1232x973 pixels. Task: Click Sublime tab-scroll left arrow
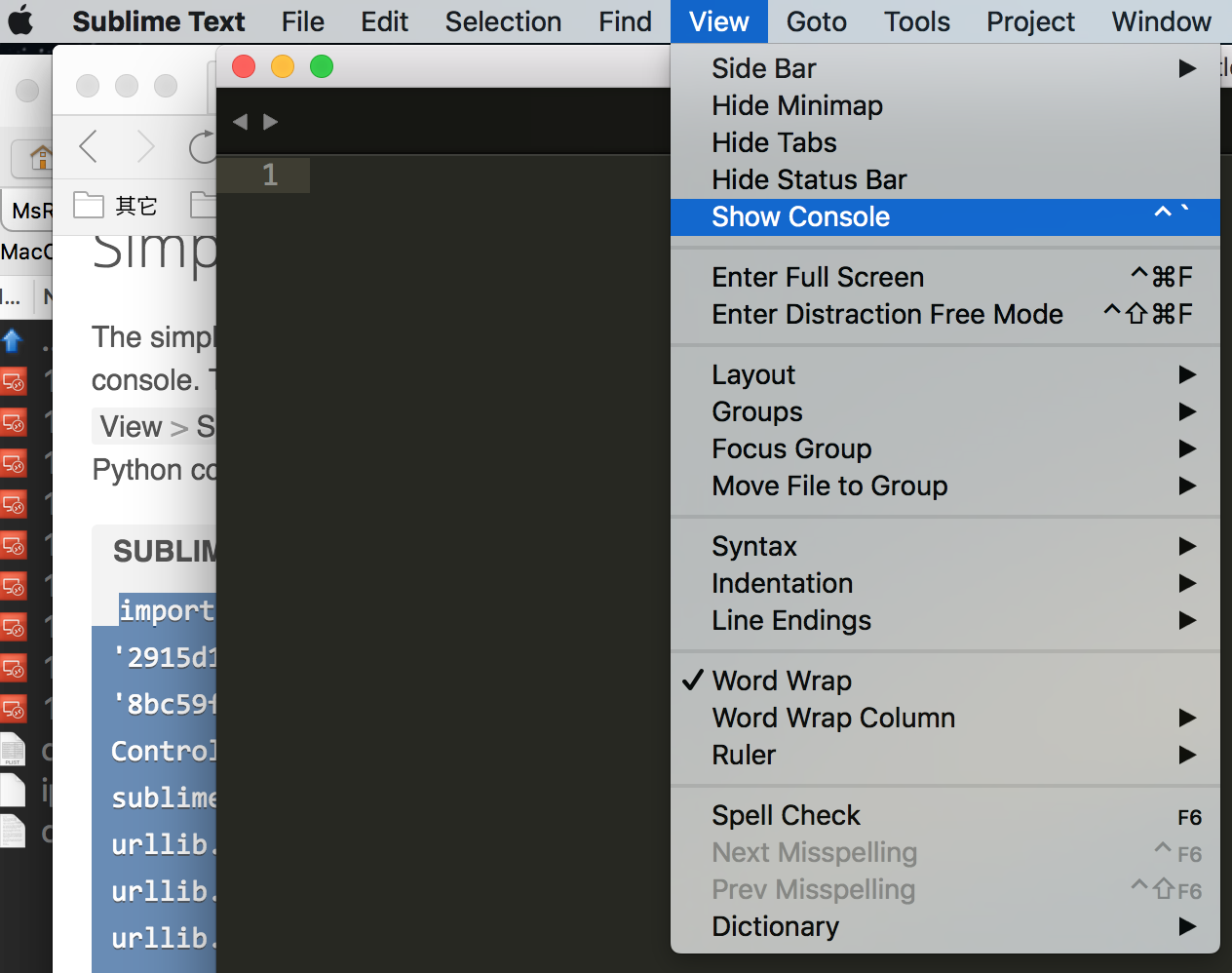pyautogui.click(x=240, y=122)
